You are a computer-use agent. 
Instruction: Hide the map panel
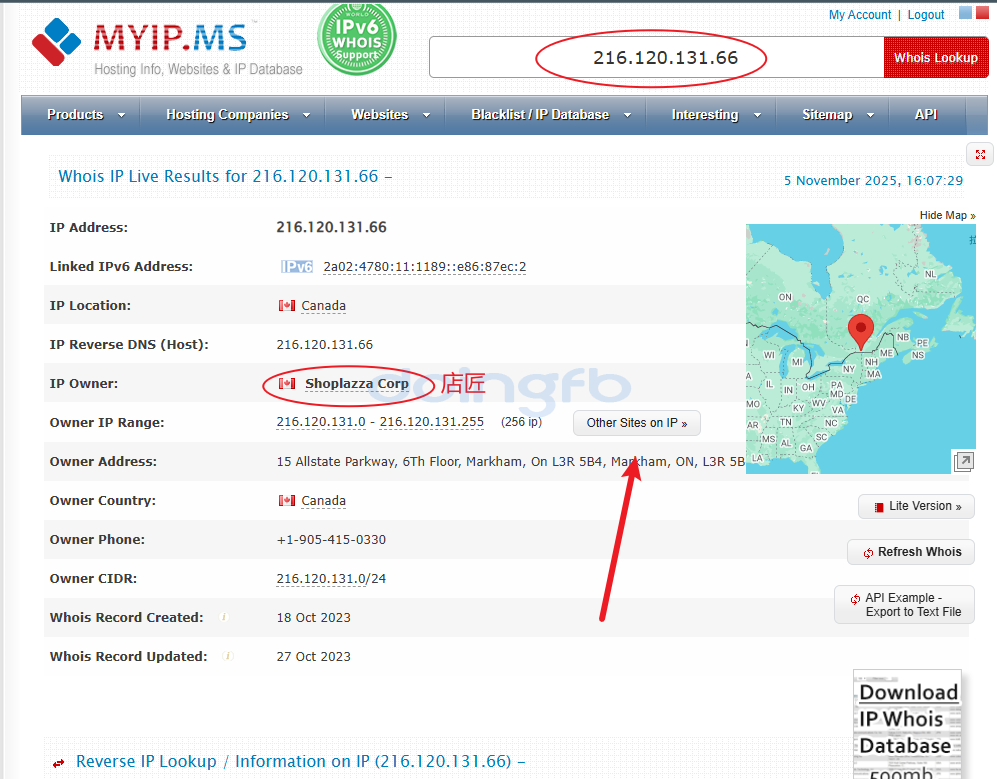pos(947,216)
